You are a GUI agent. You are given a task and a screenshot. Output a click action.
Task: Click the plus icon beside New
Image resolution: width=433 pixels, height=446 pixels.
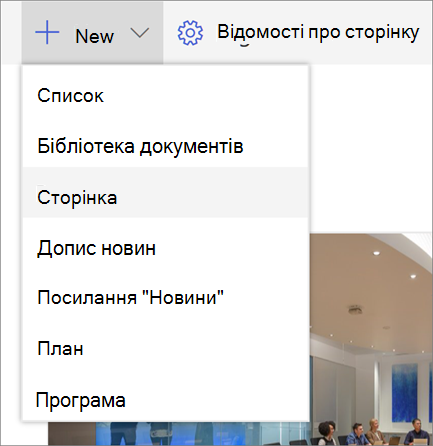click(47, 32)
